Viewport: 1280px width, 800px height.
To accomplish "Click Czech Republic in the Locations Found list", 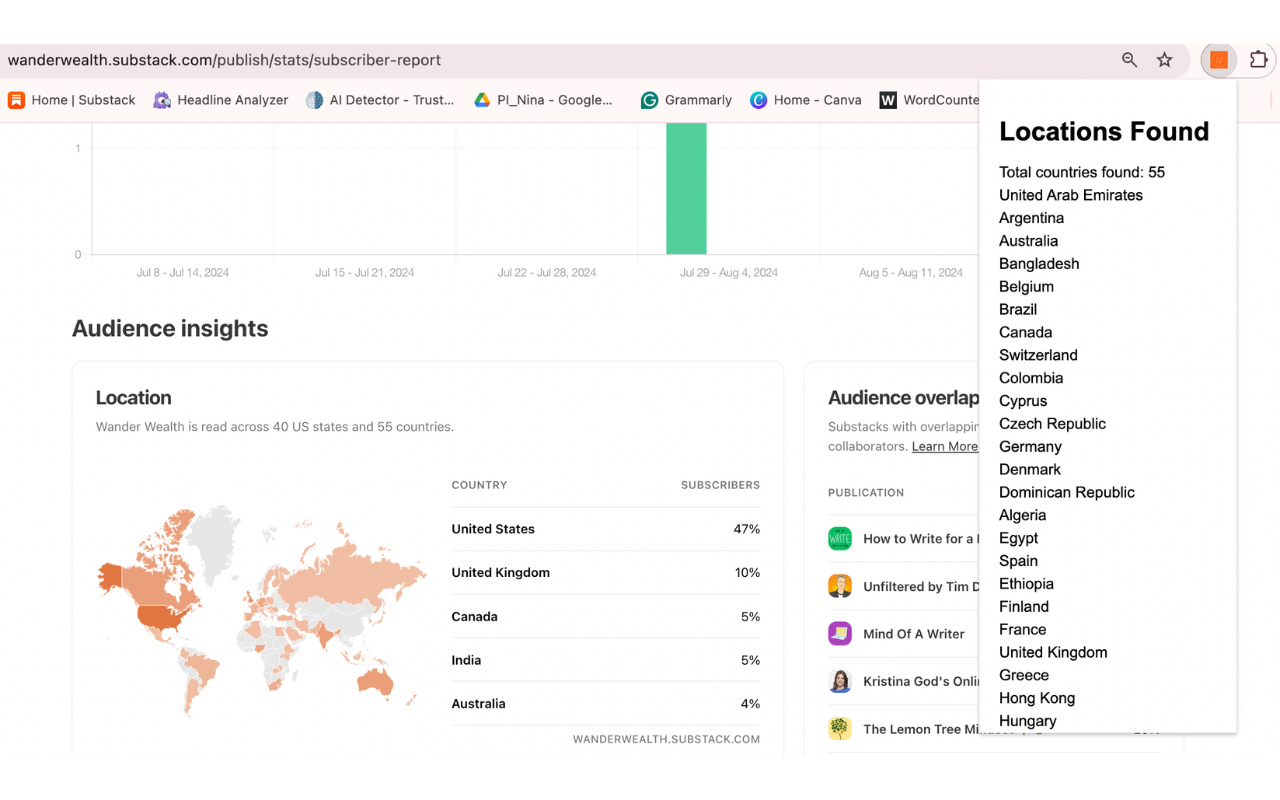I will tap(1052, 424).
